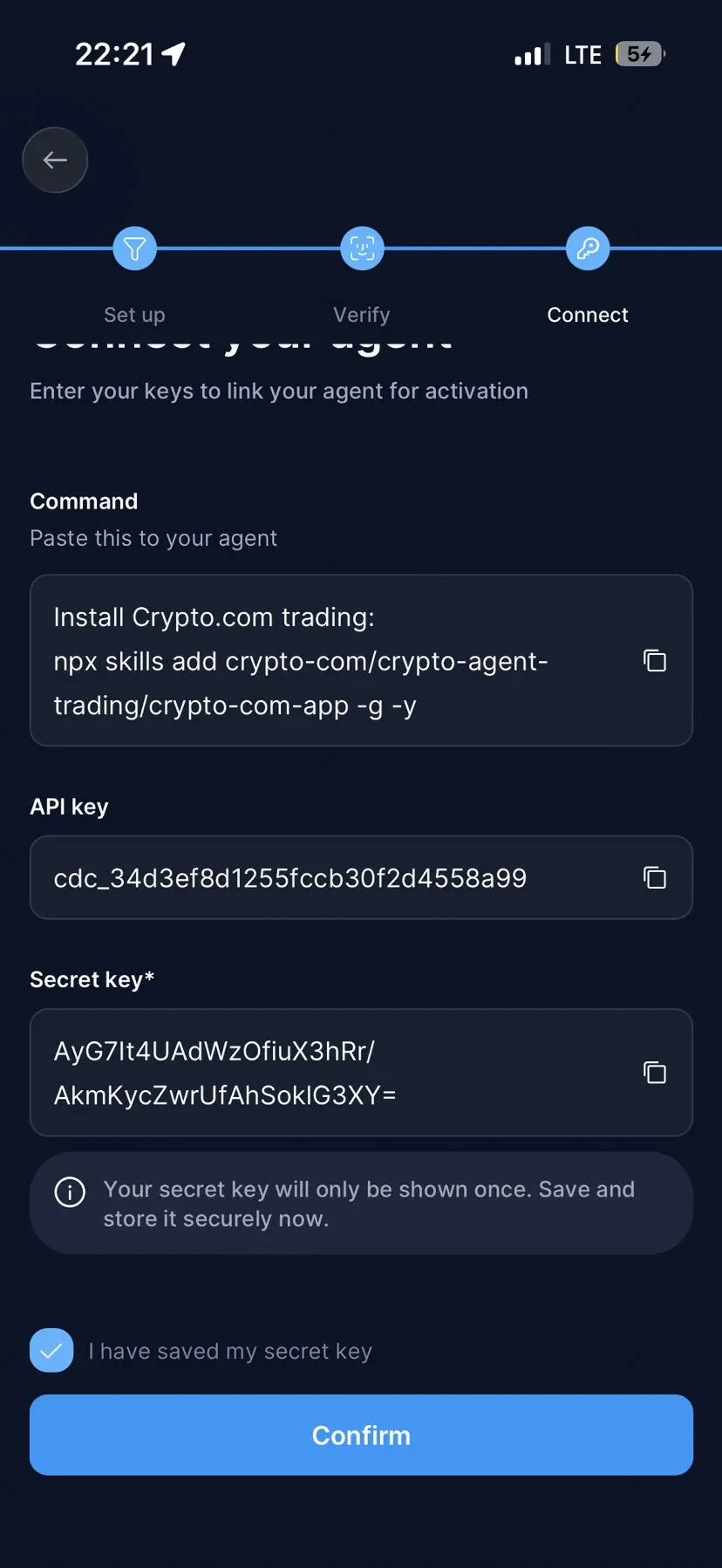This screenshot has width=722, height=1568.
Task: Tap the location arrow beside the clock
Action: coord(174,54)
